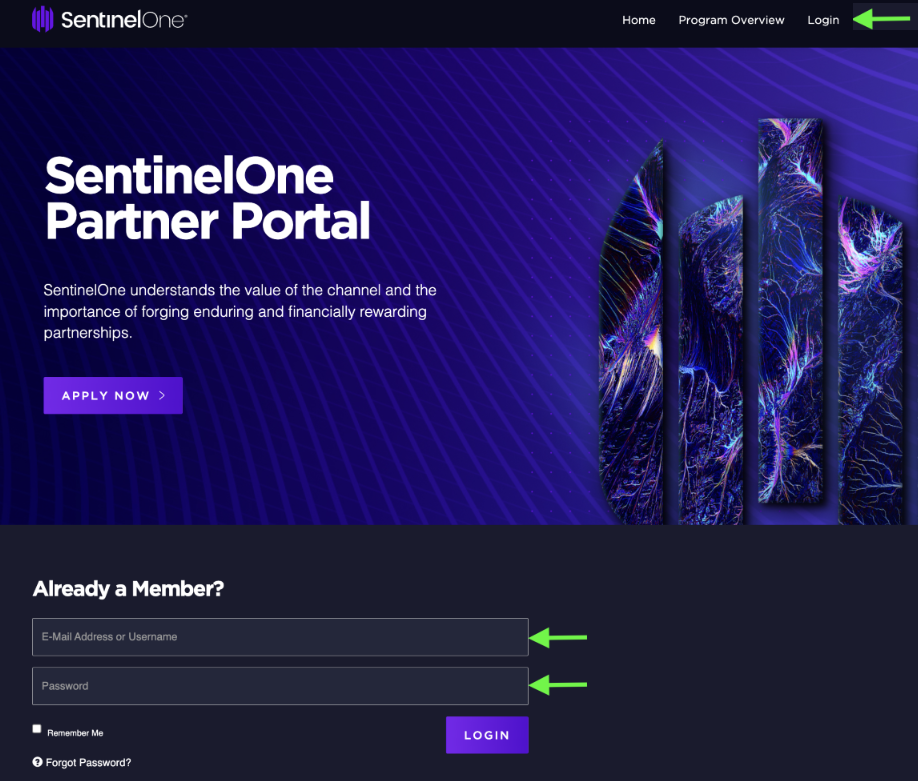Click the tallest glowing bar in hero art
This screenshot has width=918, height=781.
790,310
